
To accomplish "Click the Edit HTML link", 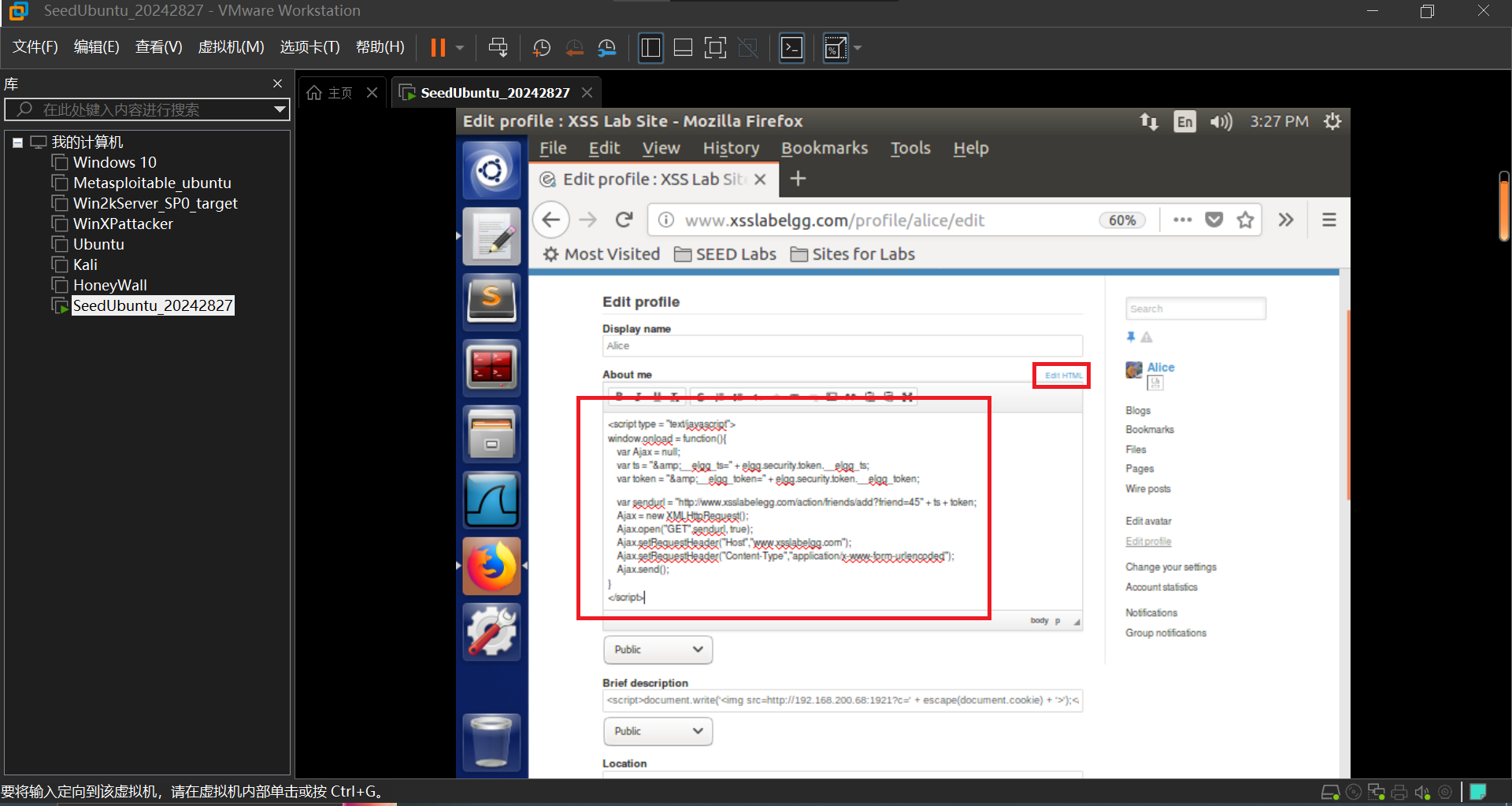I will coord(1063,375).
